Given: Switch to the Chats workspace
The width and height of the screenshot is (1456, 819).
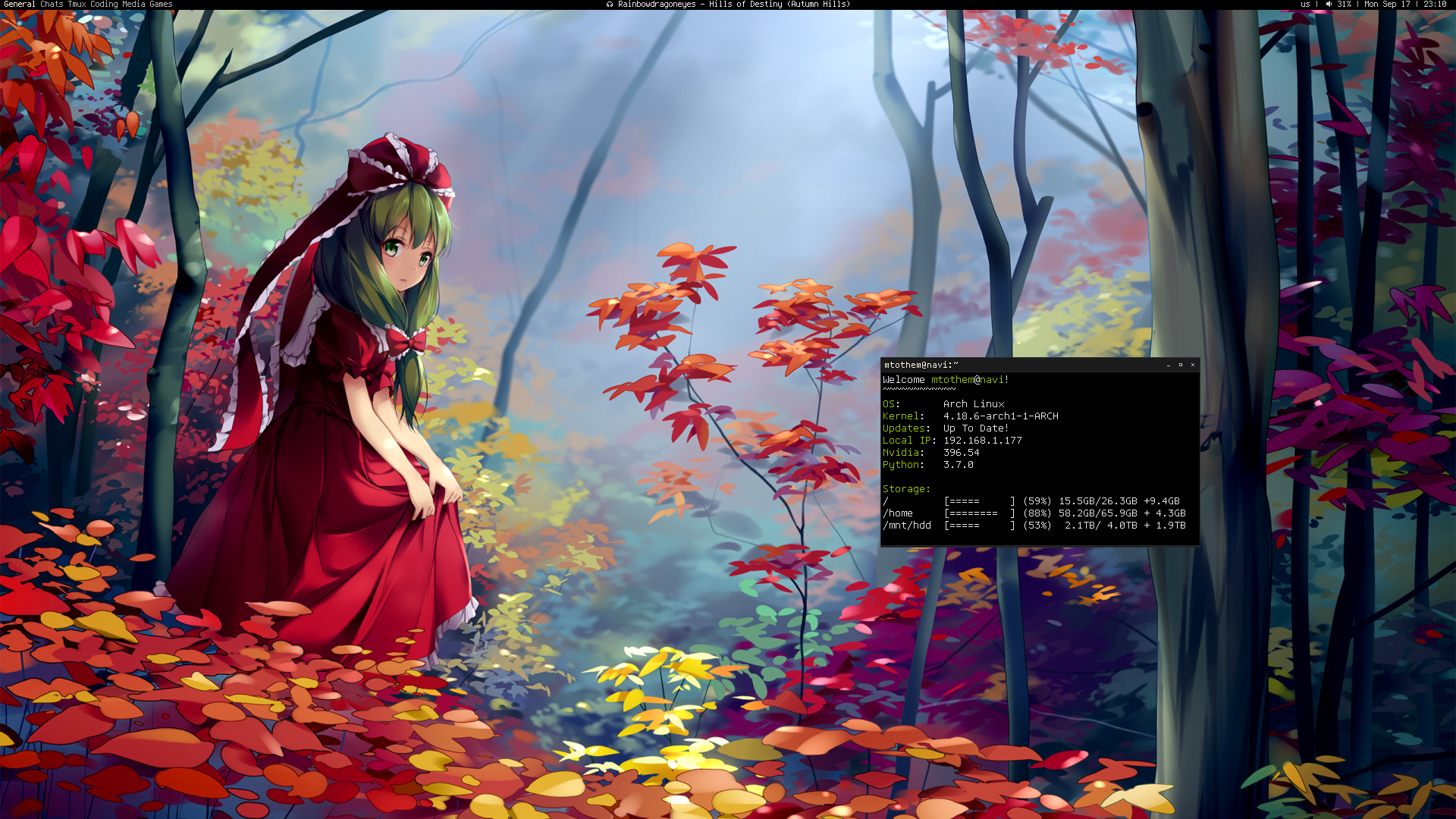Looking at the screenshot, I should tap(52, 5).
